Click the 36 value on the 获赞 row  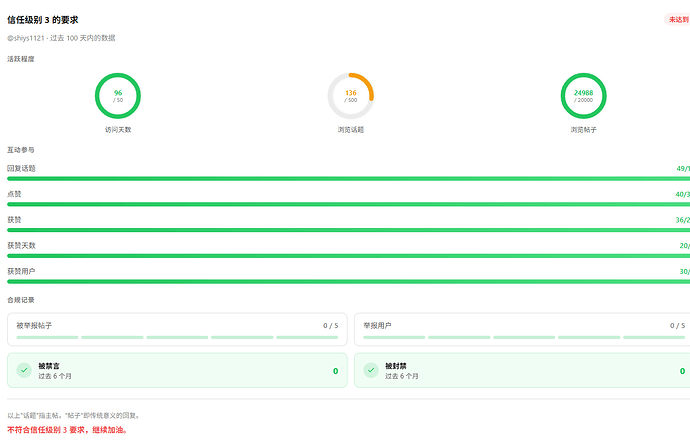point(679,220)
